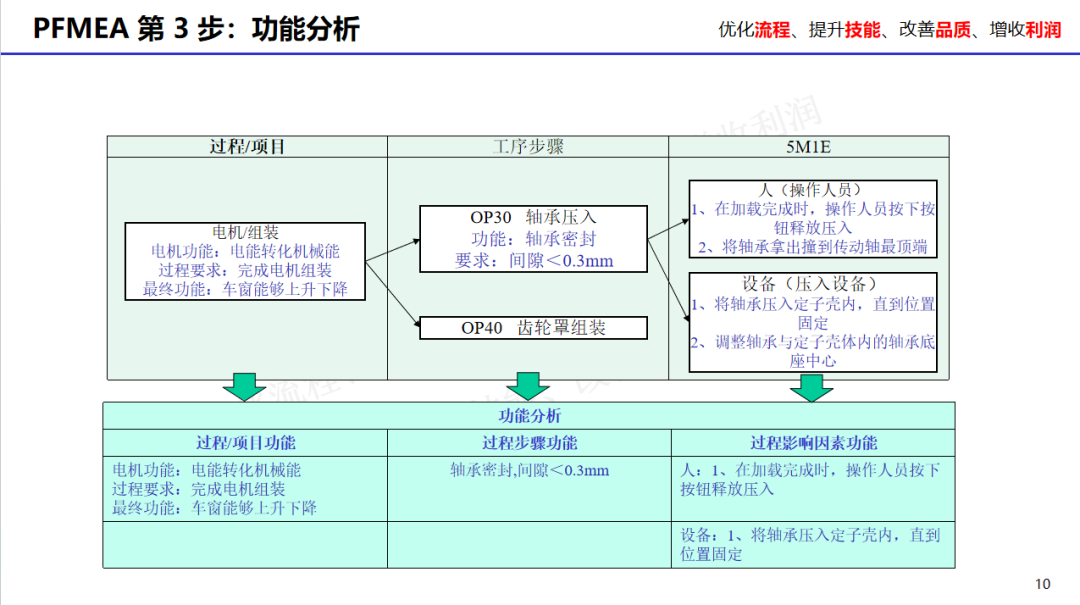Click the 电机/组装 box
The image size is (1080, 605).
point(246,261)
